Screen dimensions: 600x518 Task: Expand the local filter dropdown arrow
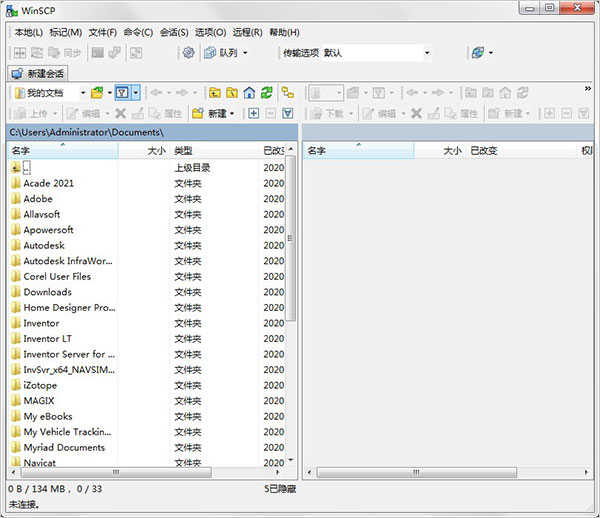click(135, 93)
